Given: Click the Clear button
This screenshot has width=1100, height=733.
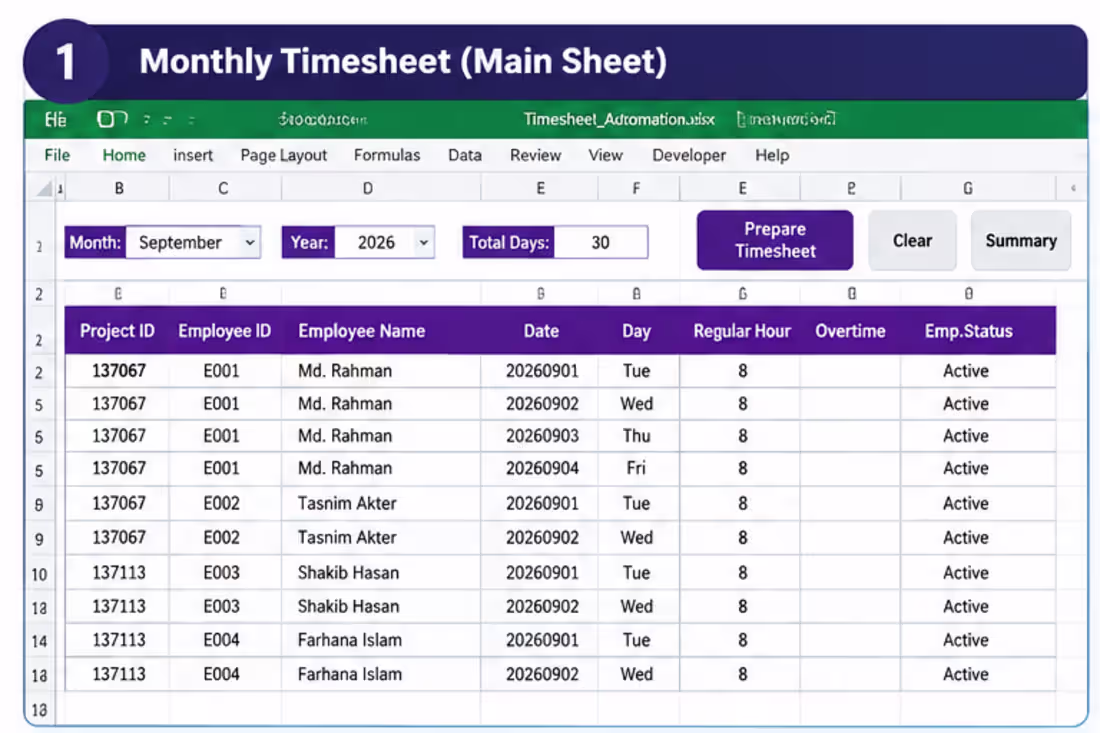Looking at the screenshot, I should 912,241.
